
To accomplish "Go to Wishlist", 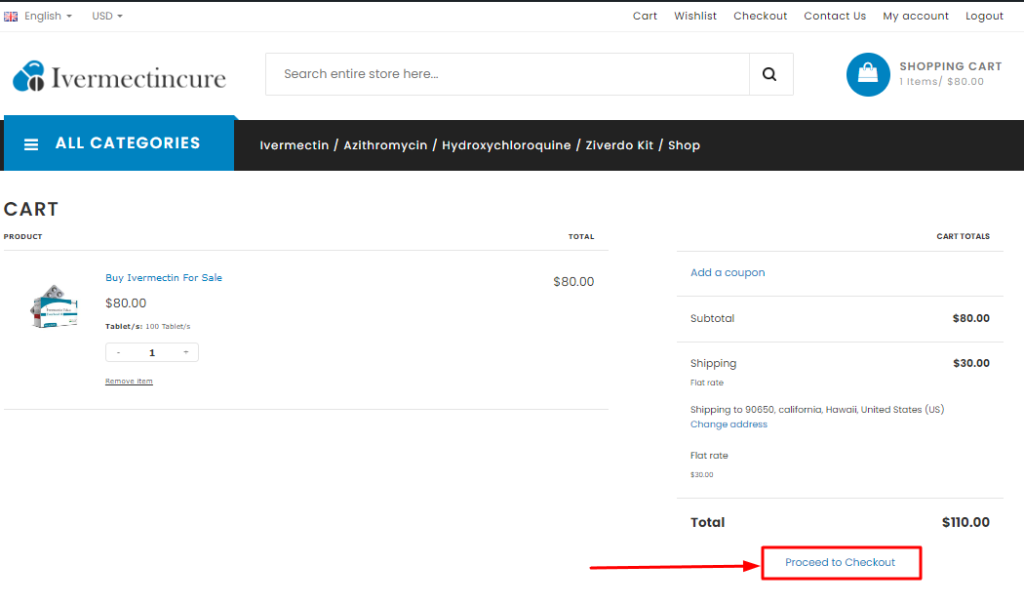I will [695, 16].
